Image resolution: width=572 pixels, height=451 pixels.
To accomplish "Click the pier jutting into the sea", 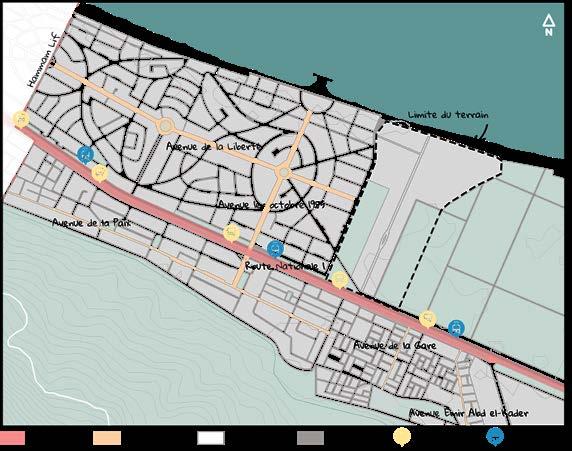I will tap(322, 83).
